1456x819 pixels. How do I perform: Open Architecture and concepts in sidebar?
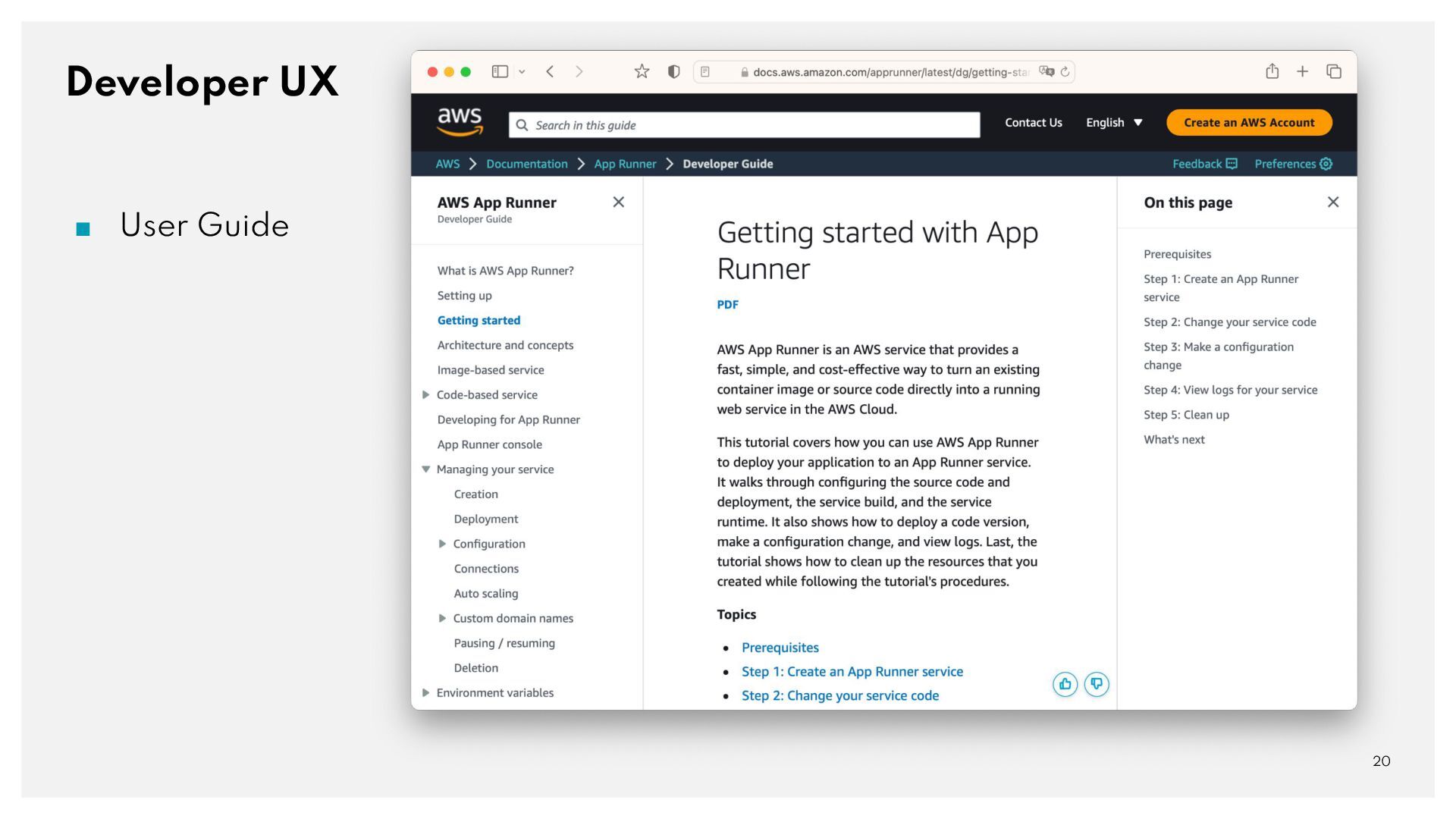click(505, 345)
